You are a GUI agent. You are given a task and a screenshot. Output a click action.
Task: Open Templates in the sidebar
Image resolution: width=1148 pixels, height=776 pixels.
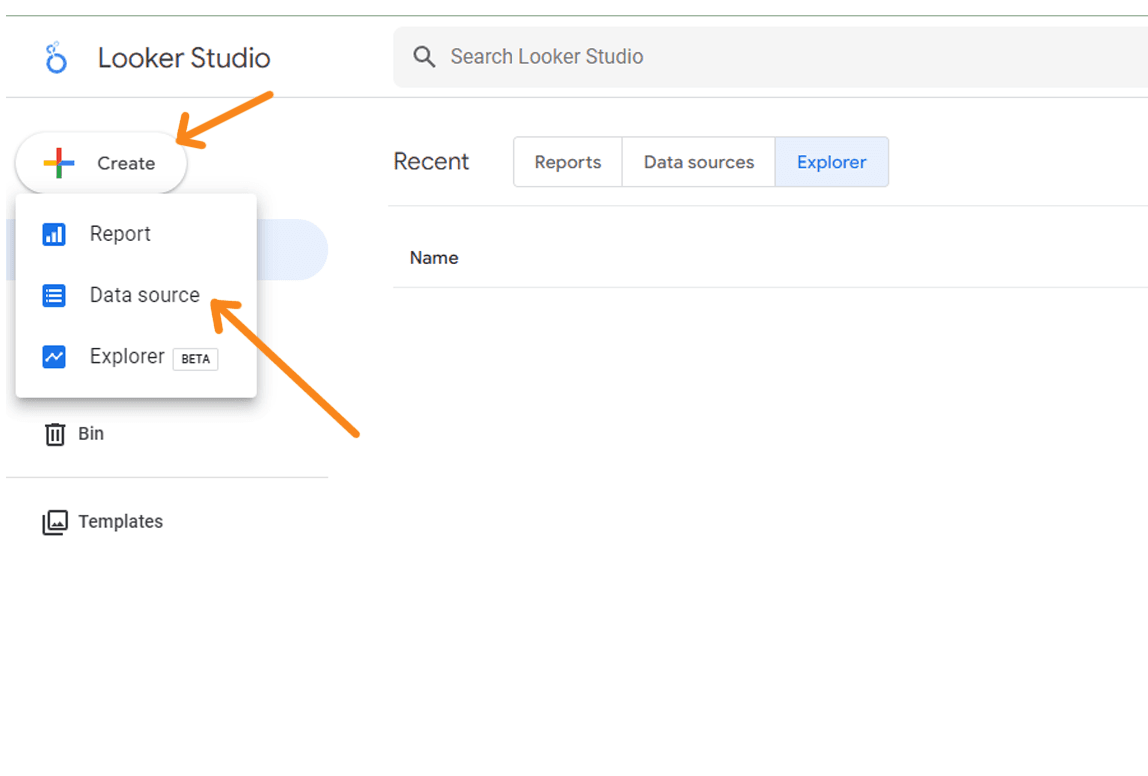[120, 521]
